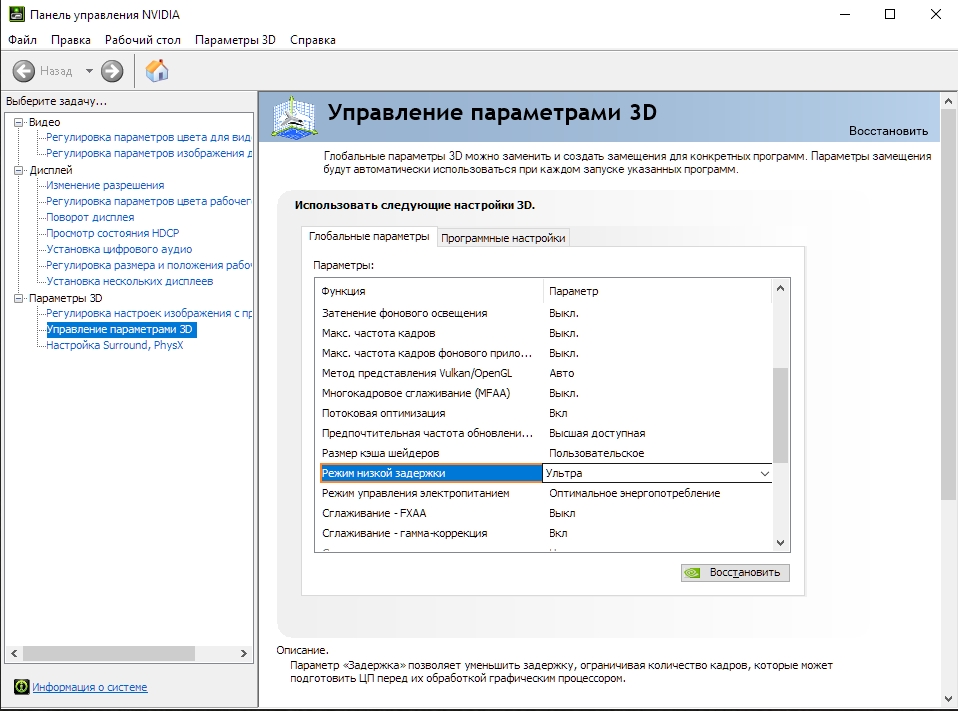958x711 pixels.
Task: Select Режим управления электропитанием row
Action: pyautogui.click(x=544, y=493)
